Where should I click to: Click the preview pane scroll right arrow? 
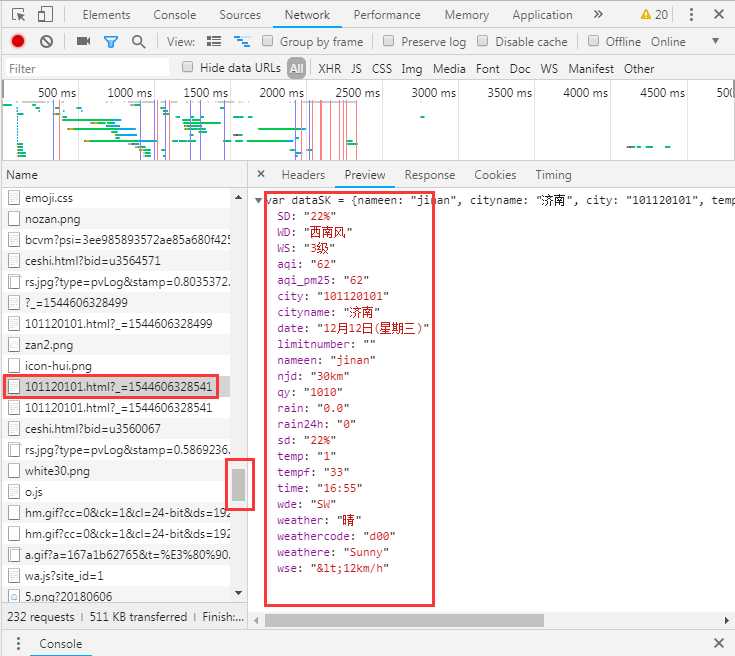[x=727, y=620]
